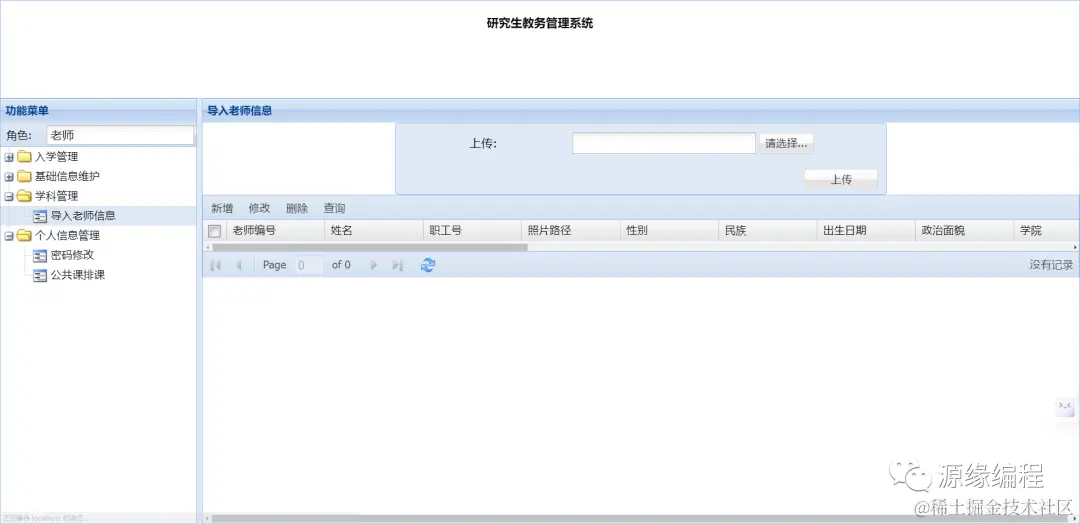Select 密码修改 tree item
This screenshot has height=524, width=1080.
(72, 255)
